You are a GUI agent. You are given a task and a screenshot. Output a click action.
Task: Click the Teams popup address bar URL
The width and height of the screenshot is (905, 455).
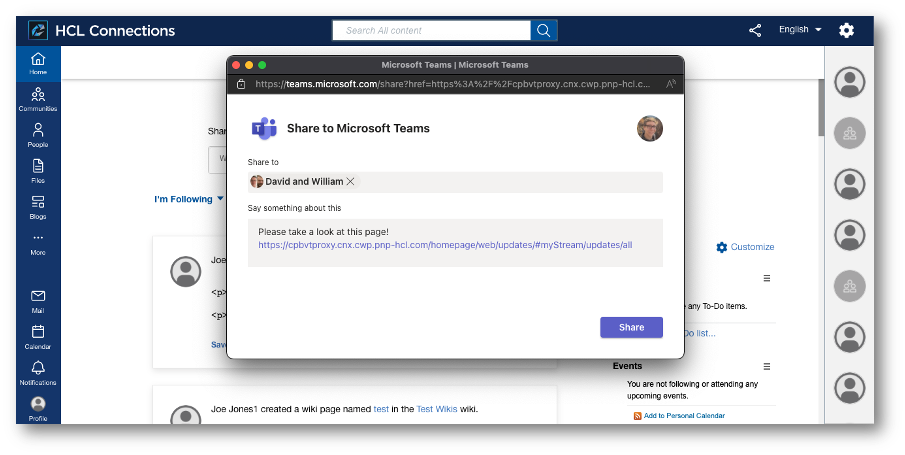(452, 84)
